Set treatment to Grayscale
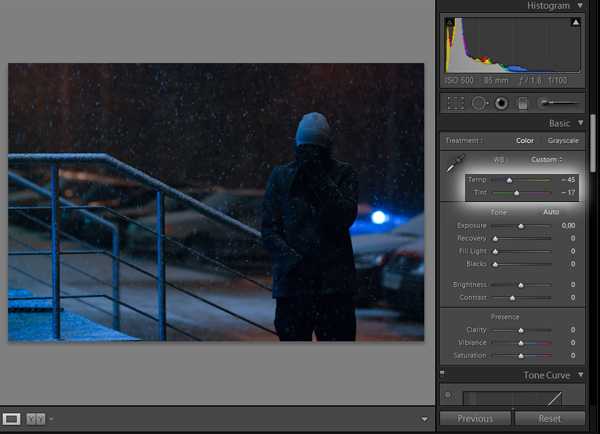 (x=563, y=141)
